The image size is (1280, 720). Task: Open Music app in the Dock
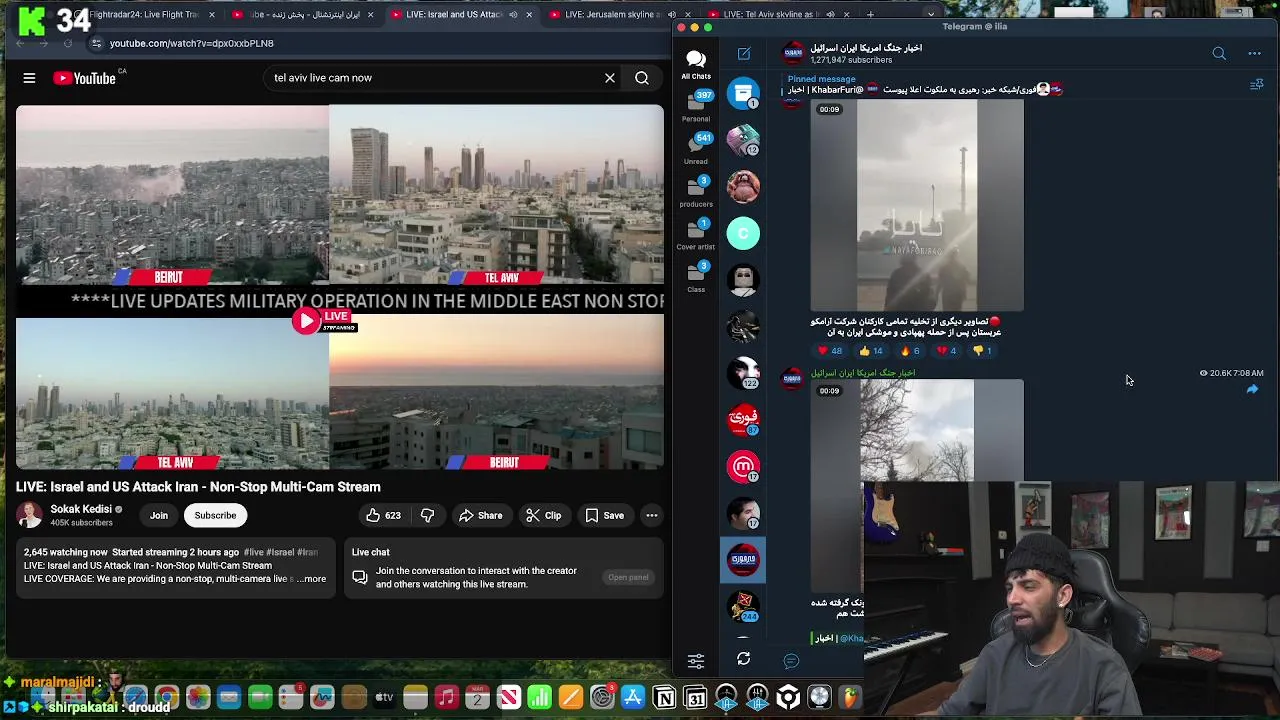click(446, 697)
